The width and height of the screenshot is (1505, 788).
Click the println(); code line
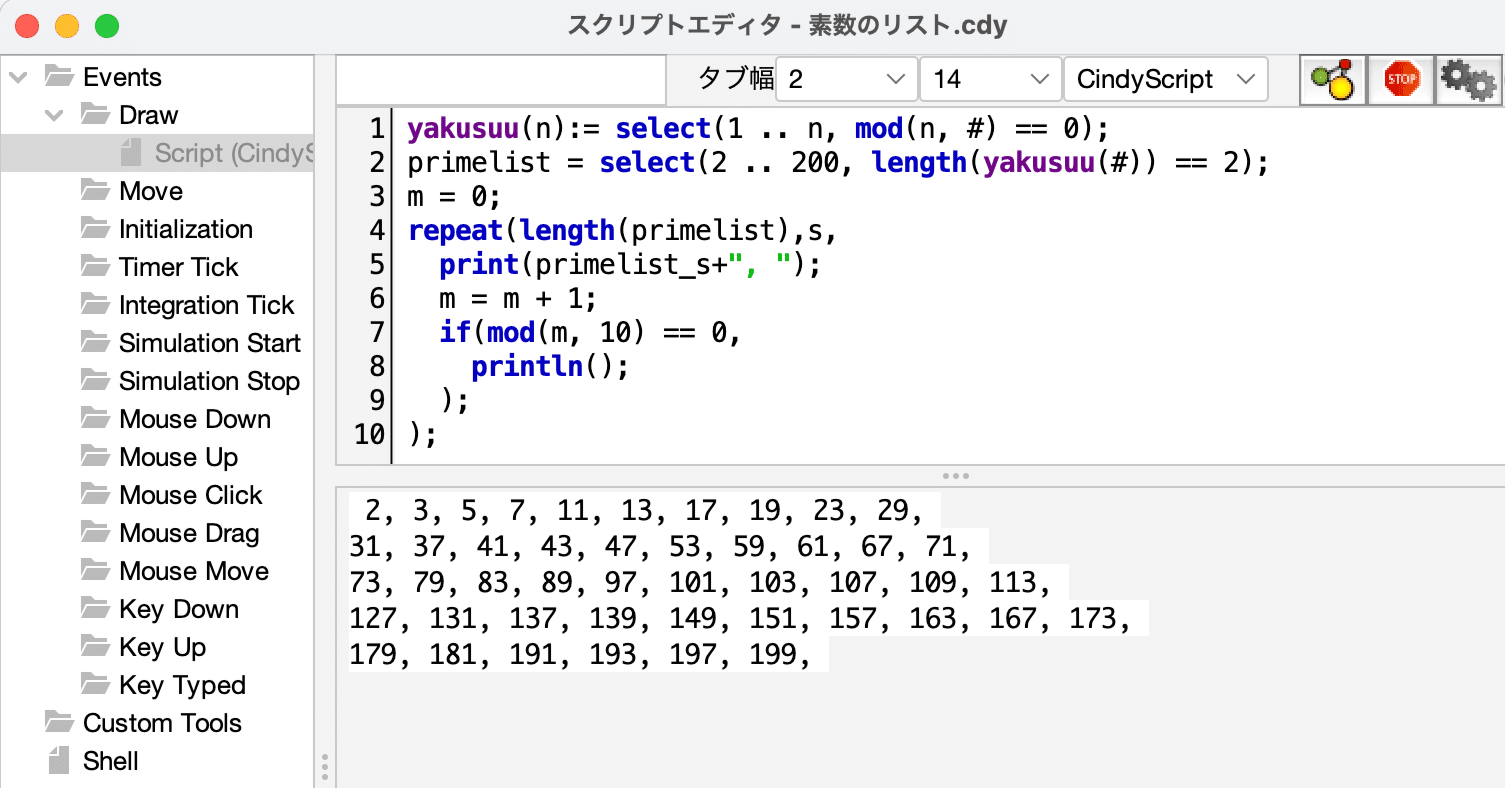tap(550, 366)
